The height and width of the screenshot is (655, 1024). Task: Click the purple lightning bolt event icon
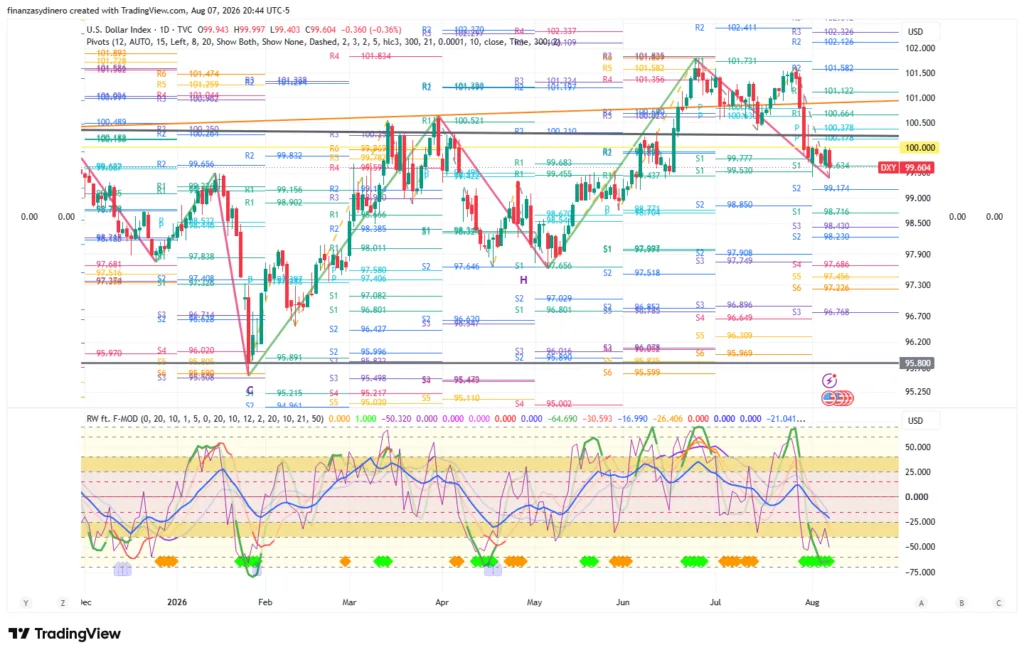click(x=829, y=380)
